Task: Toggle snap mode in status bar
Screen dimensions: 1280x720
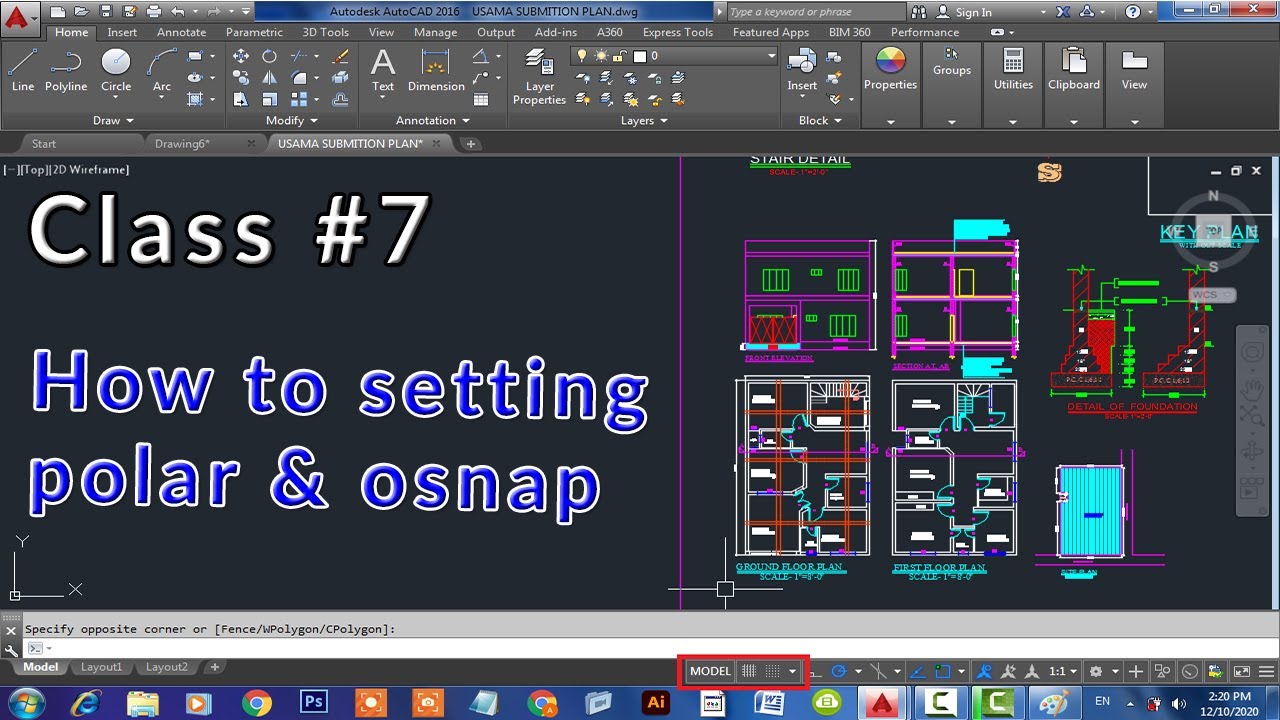Action: [773, 672]
